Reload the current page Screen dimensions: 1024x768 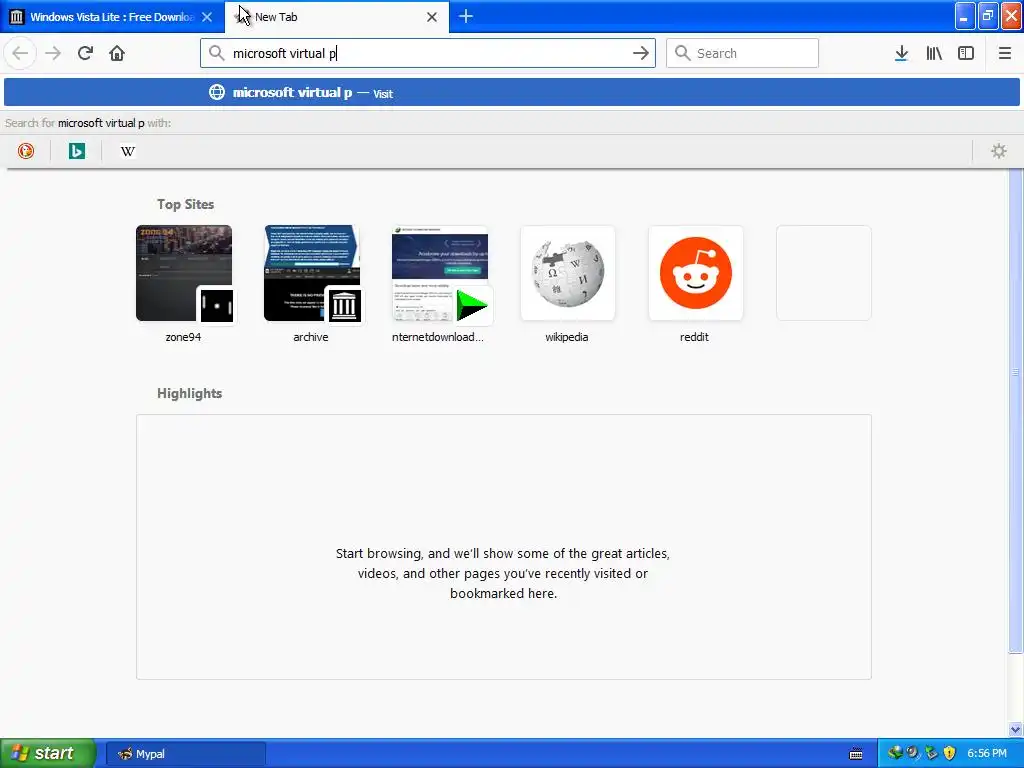tap(85, 53)
